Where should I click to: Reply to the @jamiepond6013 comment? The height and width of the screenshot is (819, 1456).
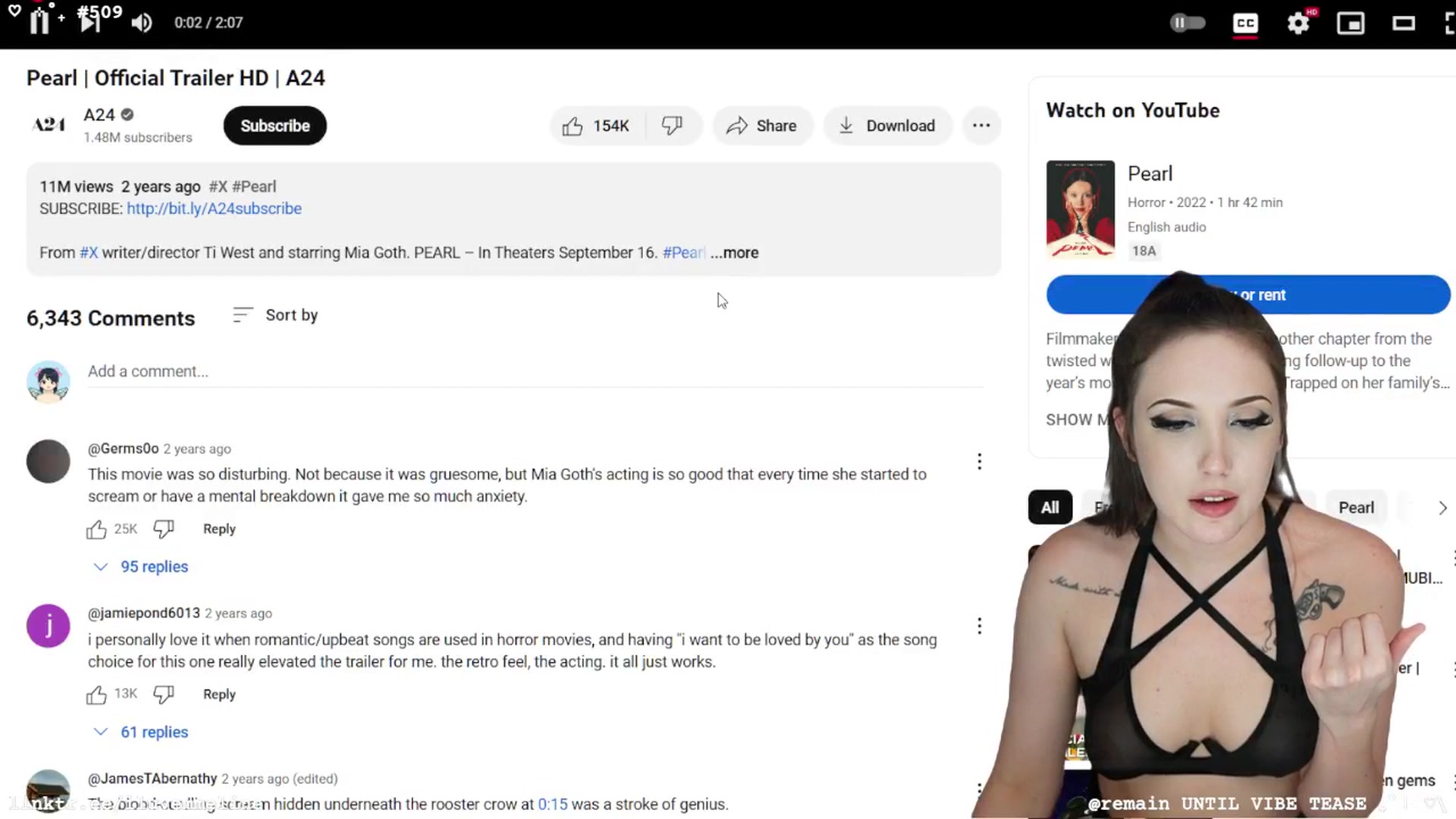[x=219, y=695]
